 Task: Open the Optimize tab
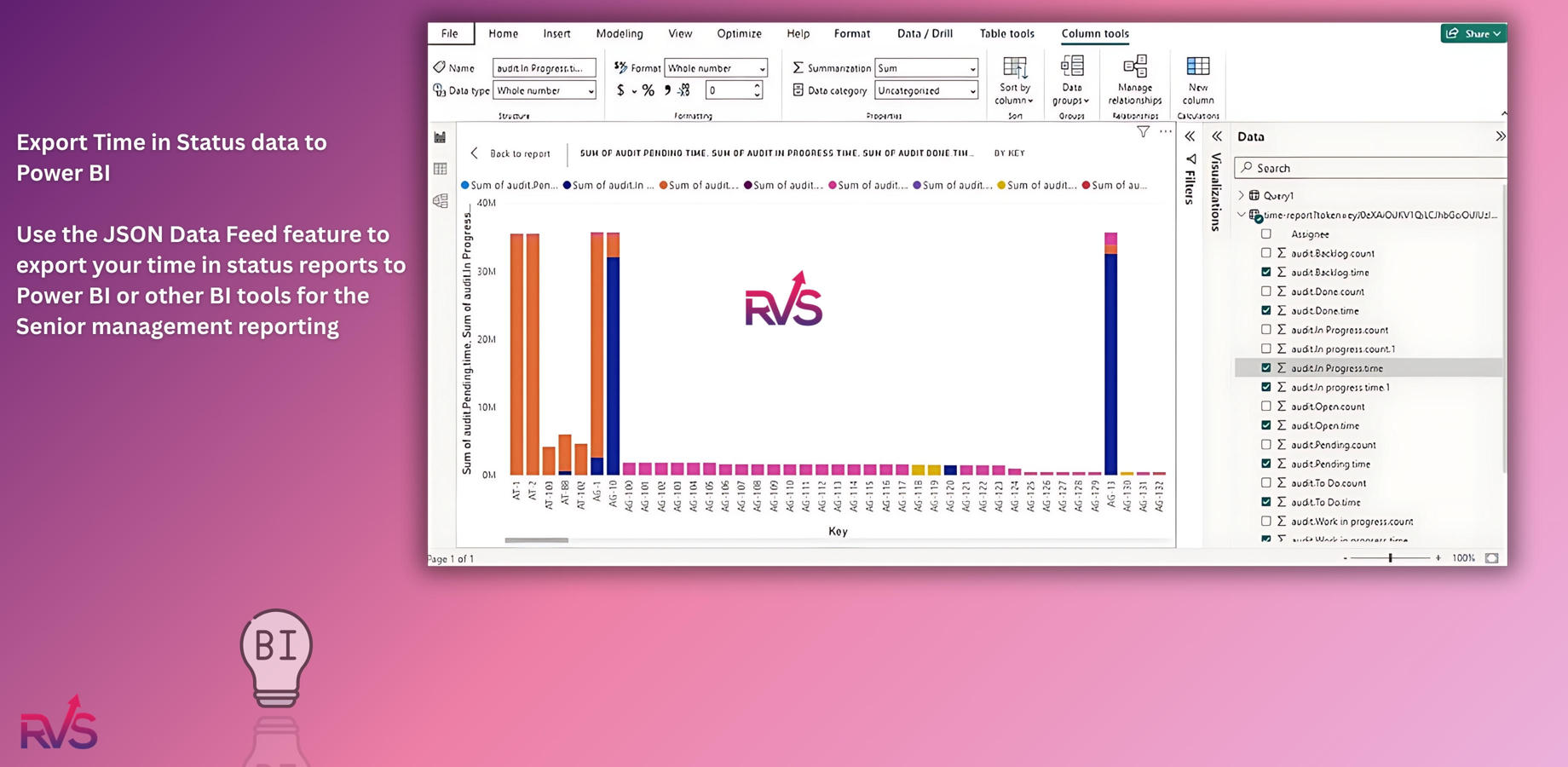pos(739,33)
